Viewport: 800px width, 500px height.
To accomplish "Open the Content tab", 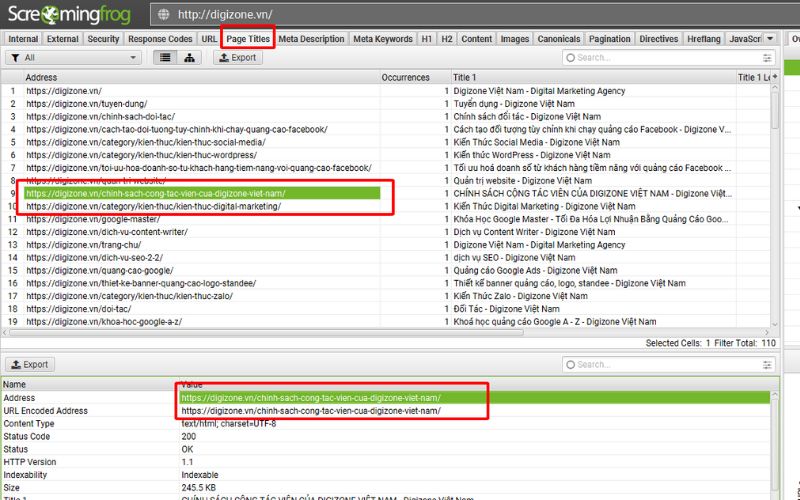I will (477, 39).
